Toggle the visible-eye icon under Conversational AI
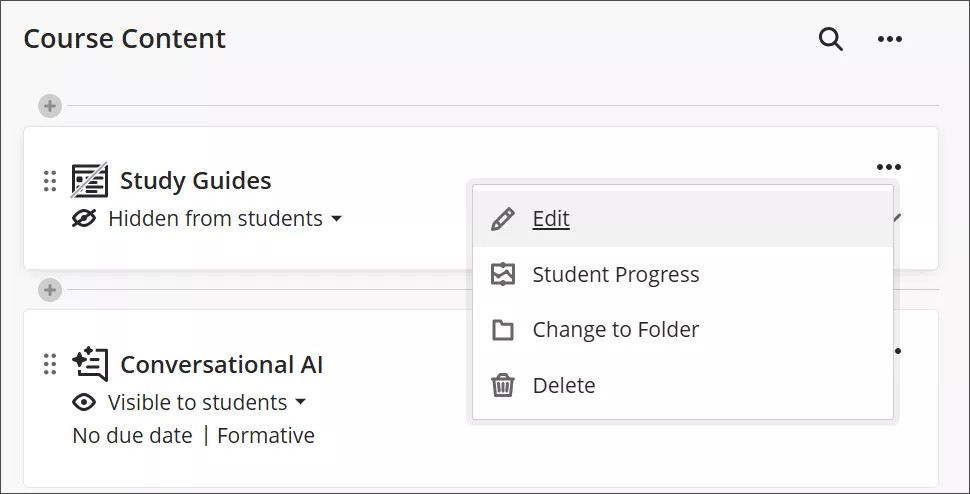The height and width of the screenshot is (494, 970). point(84,402)
